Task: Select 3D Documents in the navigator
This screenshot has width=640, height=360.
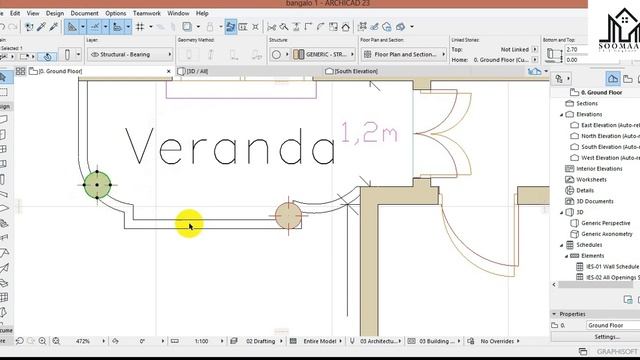Action: coord(589,201)
